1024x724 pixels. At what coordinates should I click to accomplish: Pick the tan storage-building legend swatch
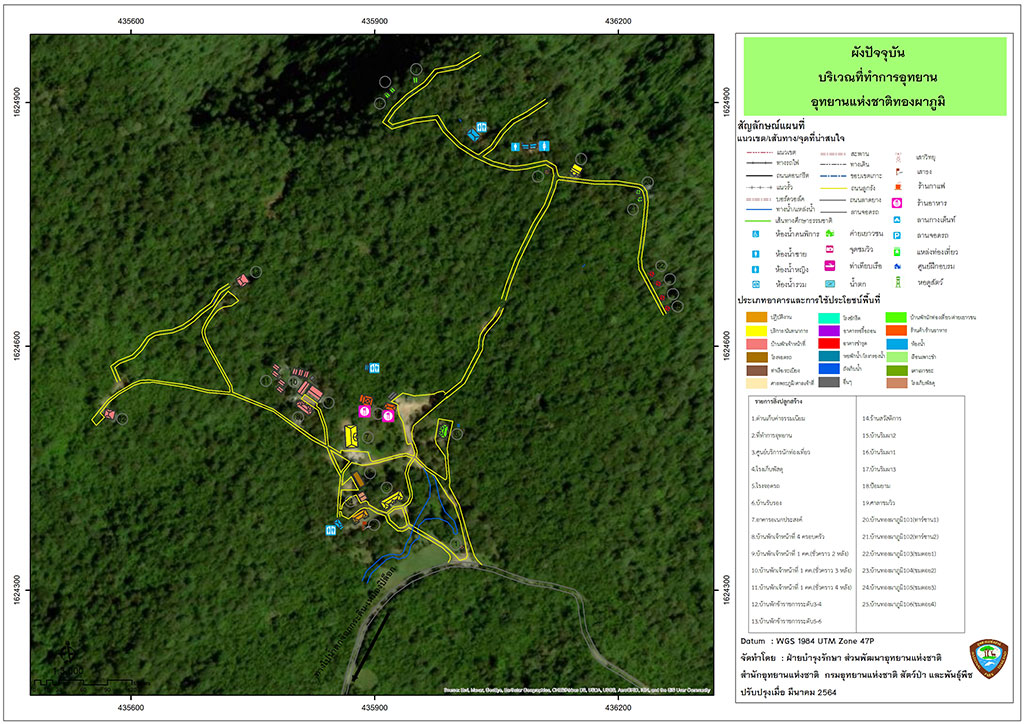pyautogui.click(x=897, y=383)
